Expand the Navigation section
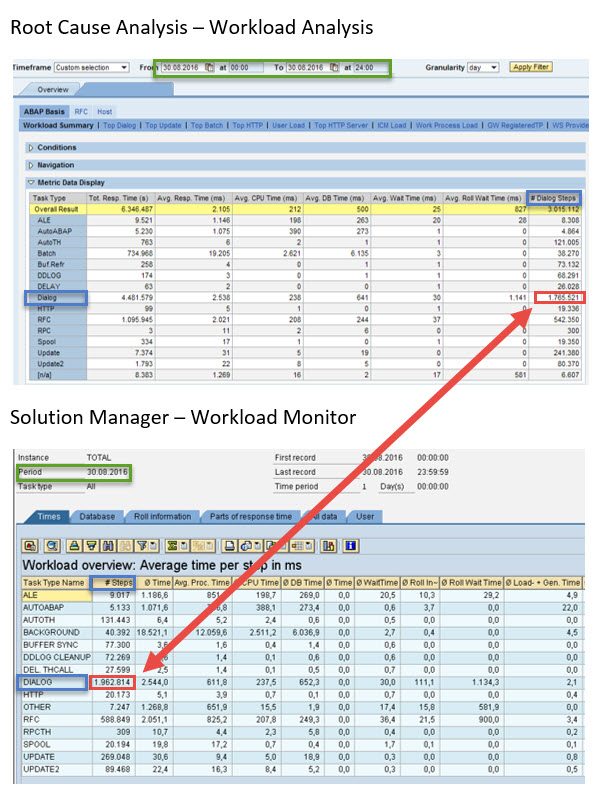Image resolution: width=612 pixels, height=799 pixels. click(x=31, y=165)
